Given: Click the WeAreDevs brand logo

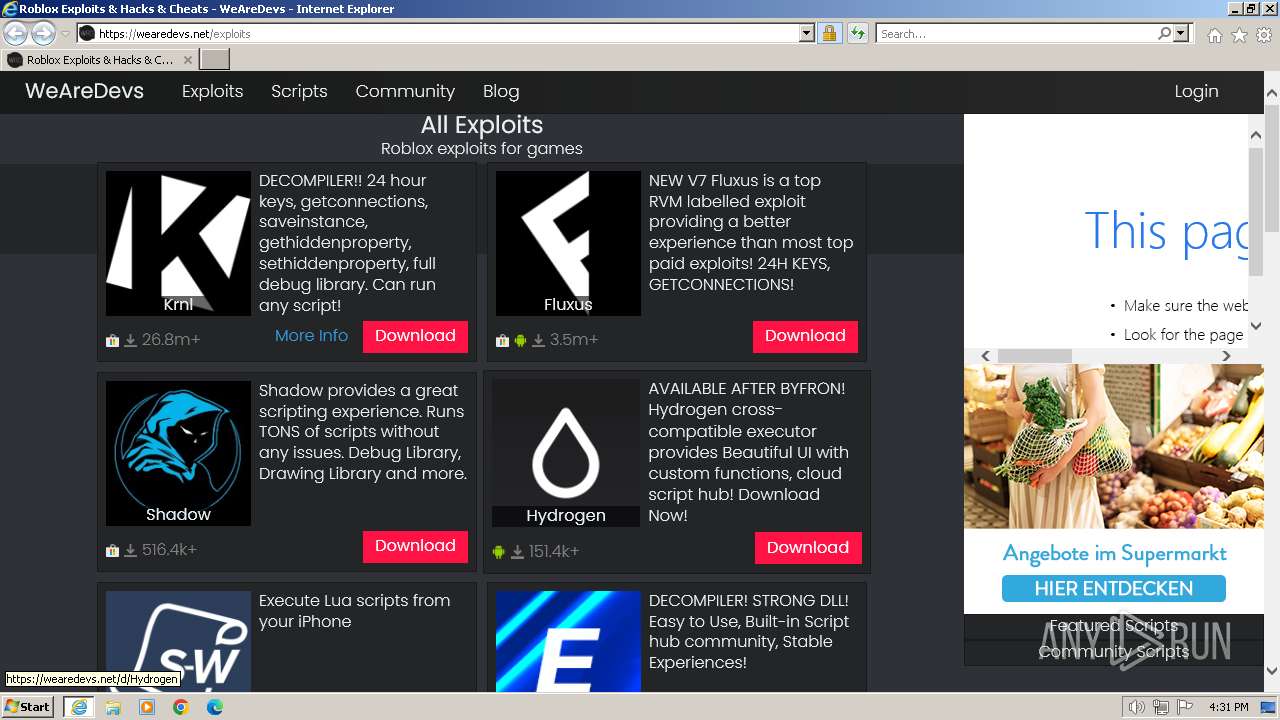Looking at the screenshot, I should coord(84,91).
